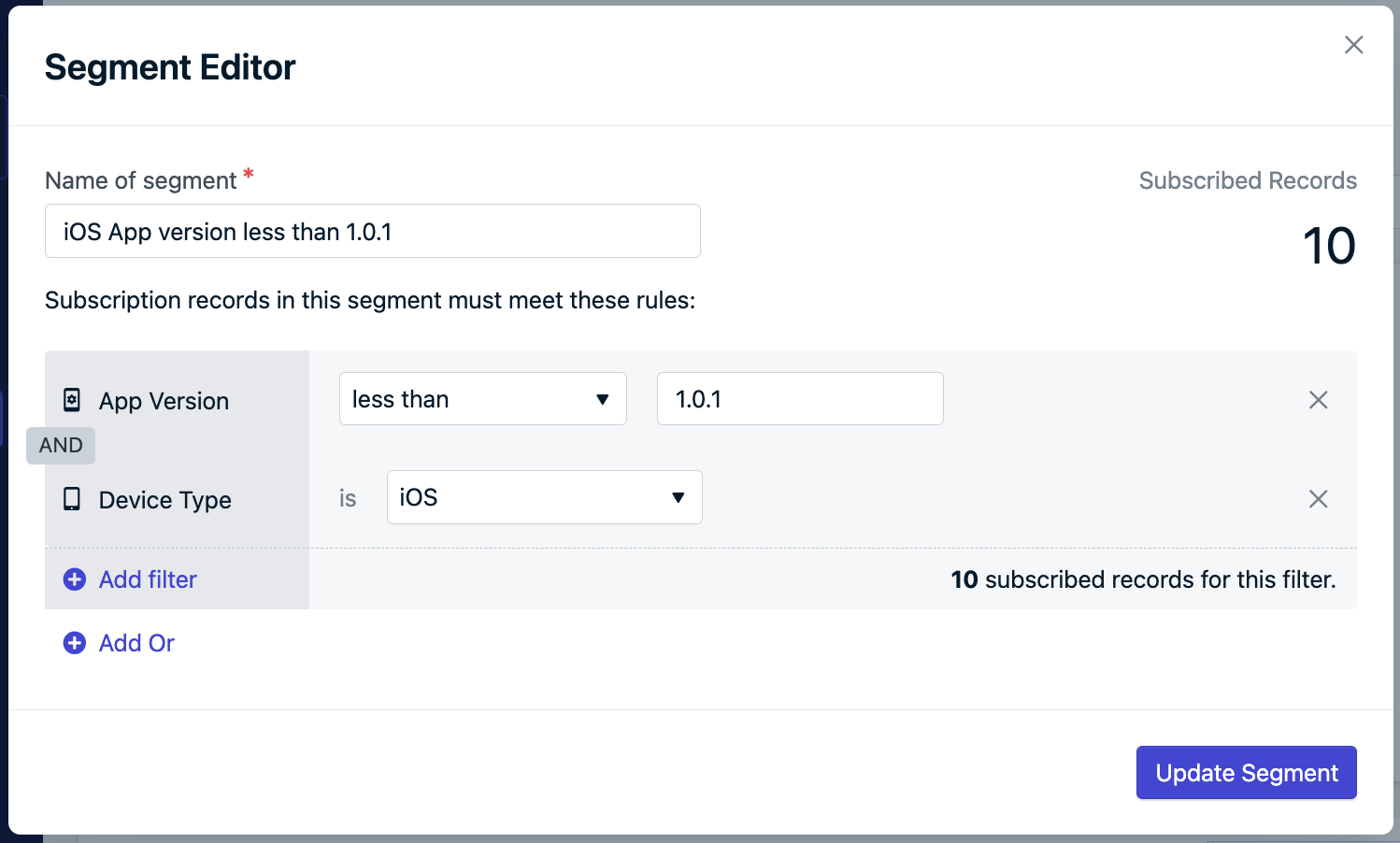Click the AND operator badge
Image resolution: width=1400 pixels, height=843 pixels.
tap(61, 446)
